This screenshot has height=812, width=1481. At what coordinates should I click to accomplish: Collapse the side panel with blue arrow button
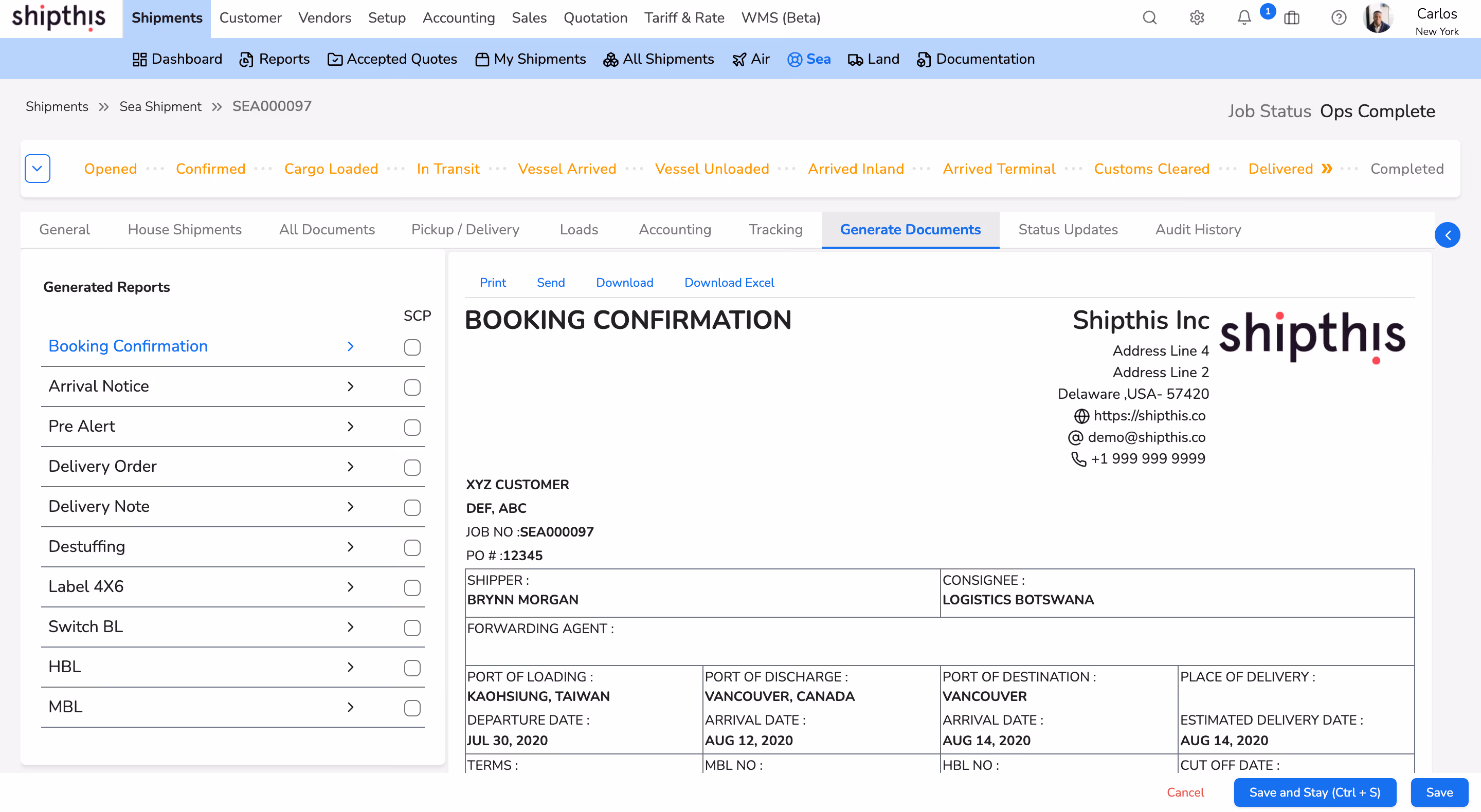pos(1448,235)
